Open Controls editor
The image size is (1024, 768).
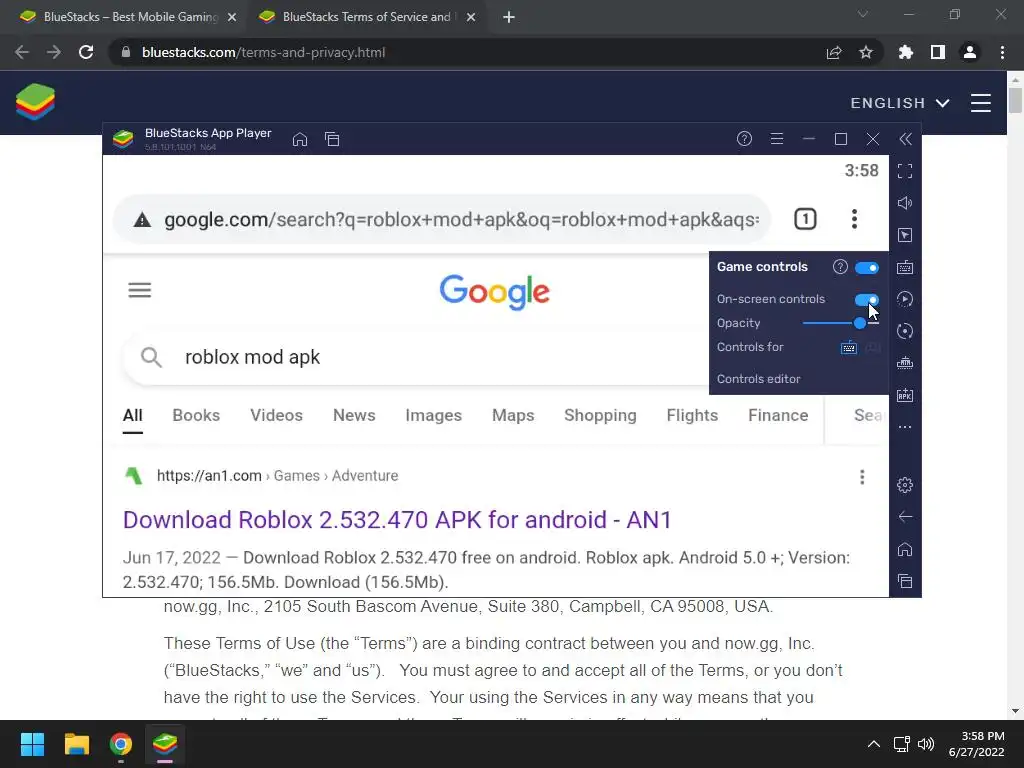[758, 379]
